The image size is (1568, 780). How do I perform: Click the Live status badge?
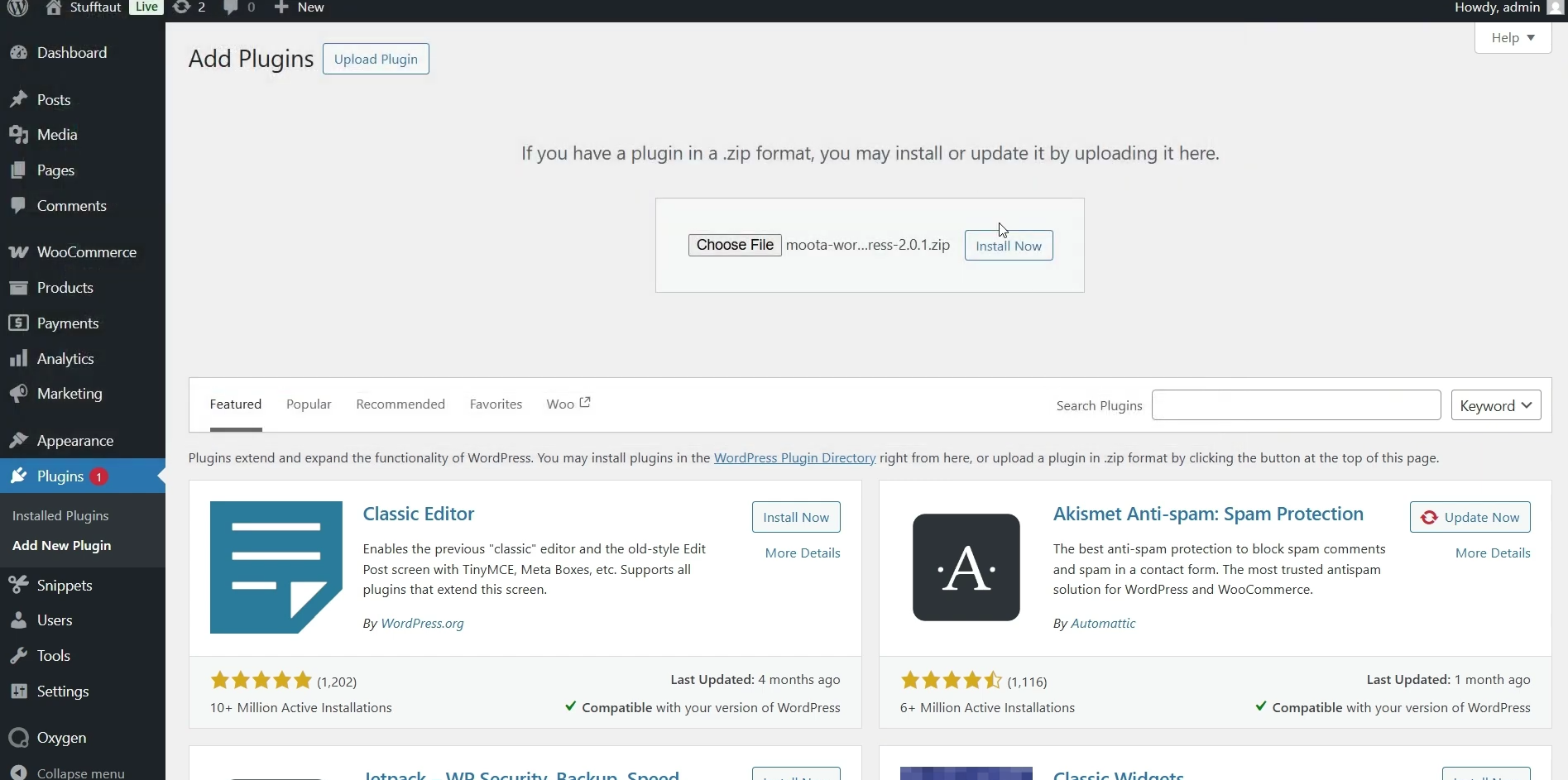click(x=146, y=7)
